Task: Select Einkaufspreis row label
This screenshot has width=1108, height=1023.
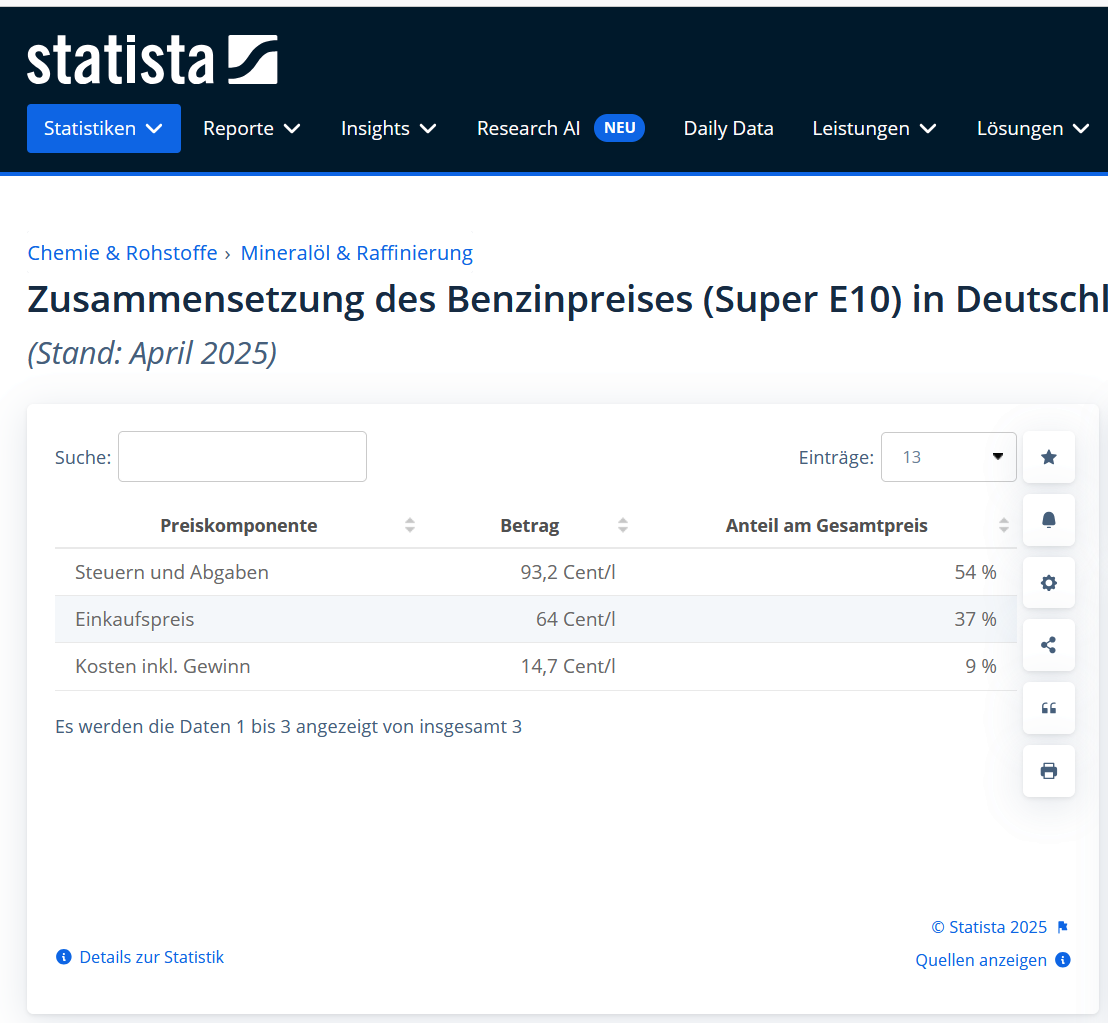Action: (135, 620)
